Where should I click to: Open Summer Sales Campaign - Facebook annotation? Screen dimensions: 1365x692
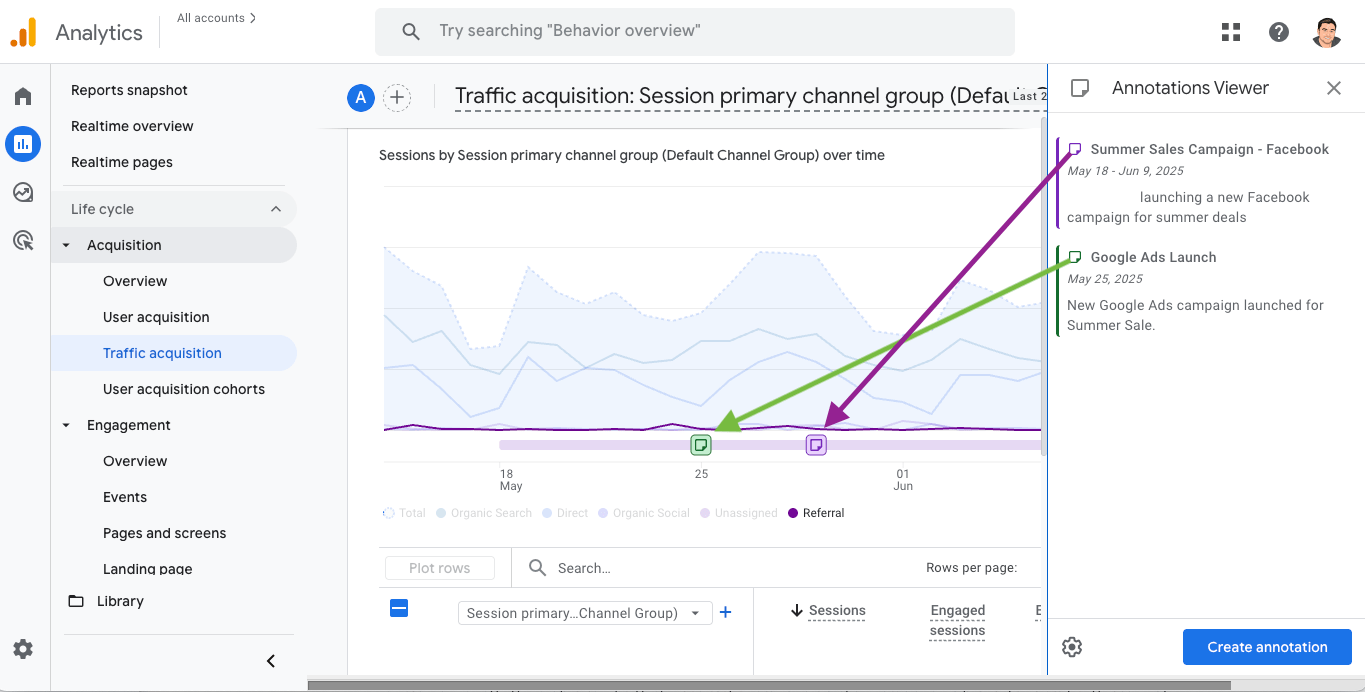coord(1210,149)
